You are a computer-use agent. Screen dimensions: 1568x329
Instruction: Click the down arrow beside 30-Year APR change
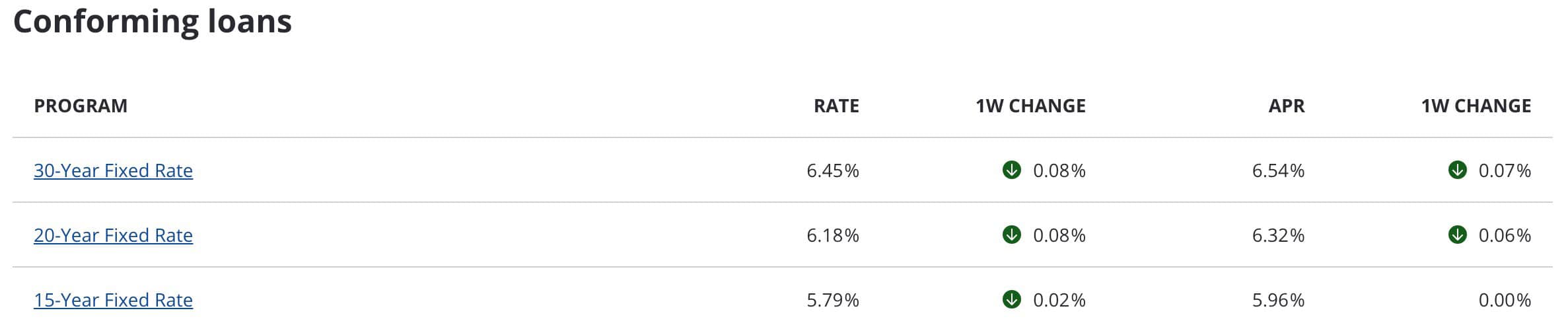[1457, 170]
